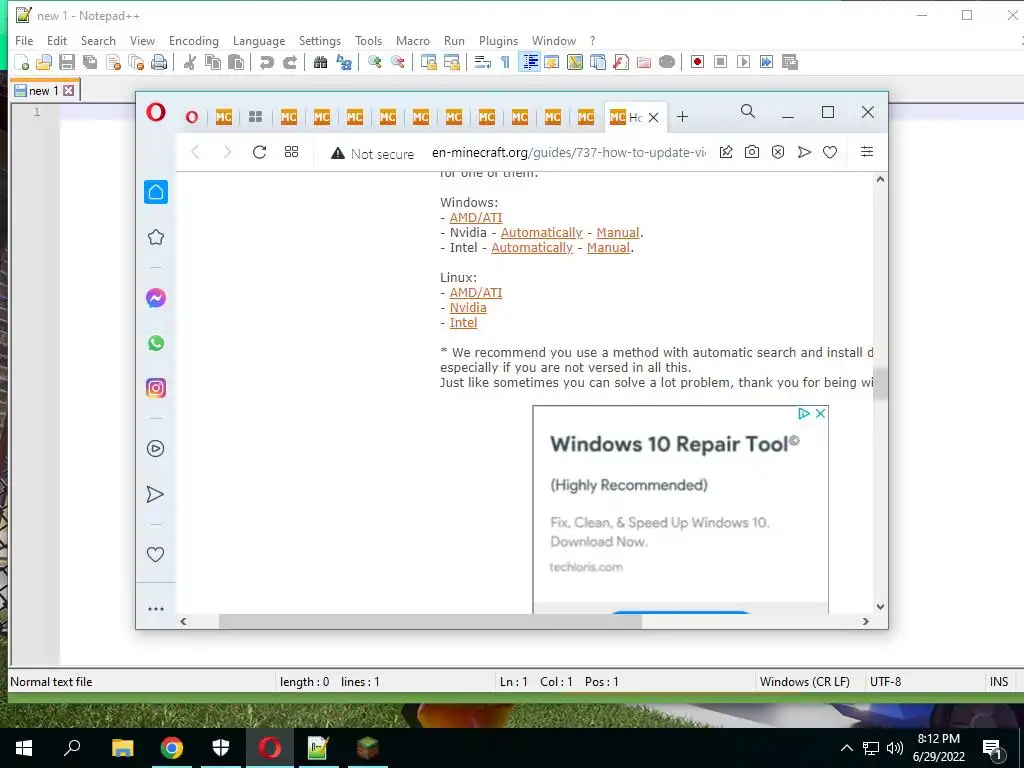Toggle Word wrap in Notepad++ toolbar

coord(483,62)
